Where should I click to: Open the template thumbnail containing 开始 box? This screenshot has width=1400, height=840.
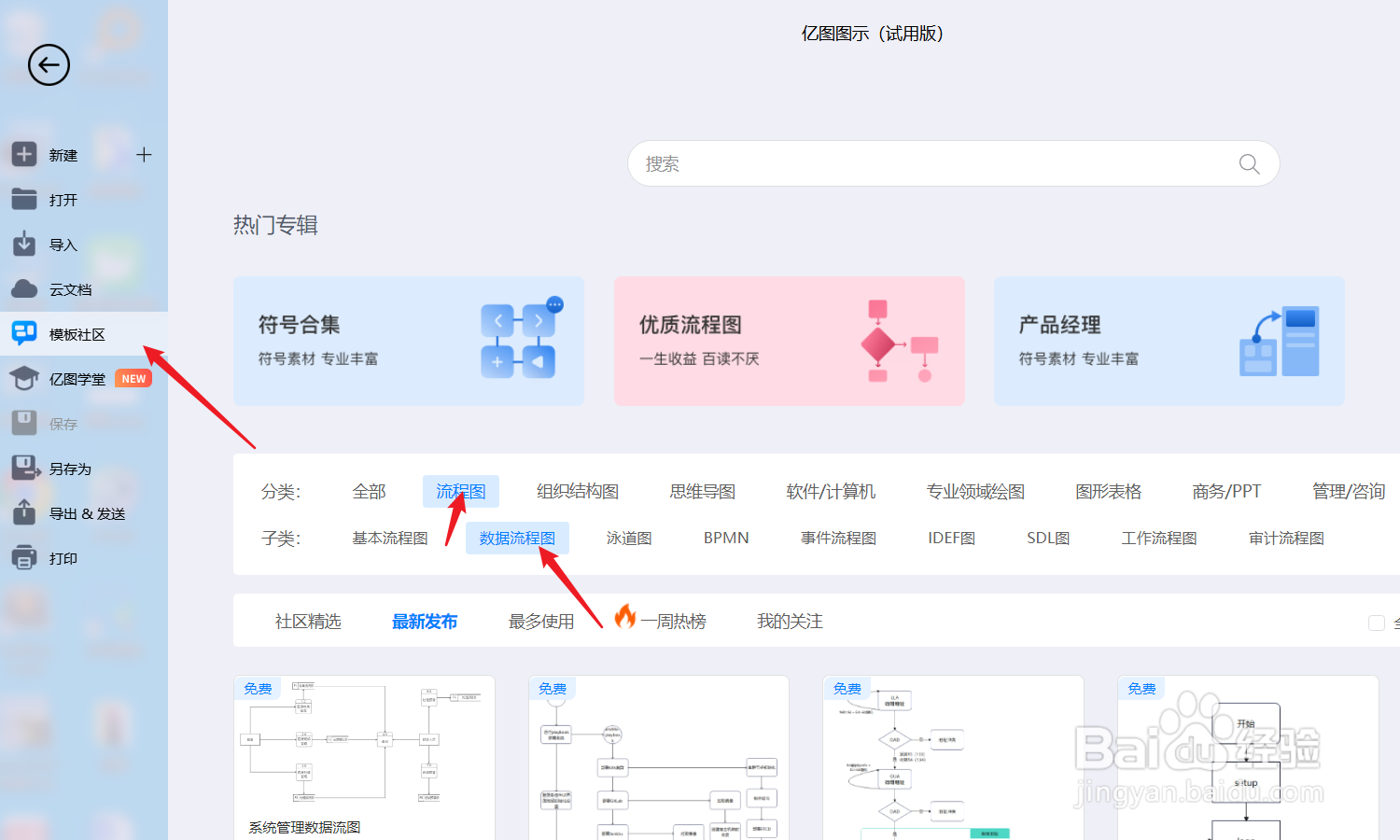(x=1248, y=758)
